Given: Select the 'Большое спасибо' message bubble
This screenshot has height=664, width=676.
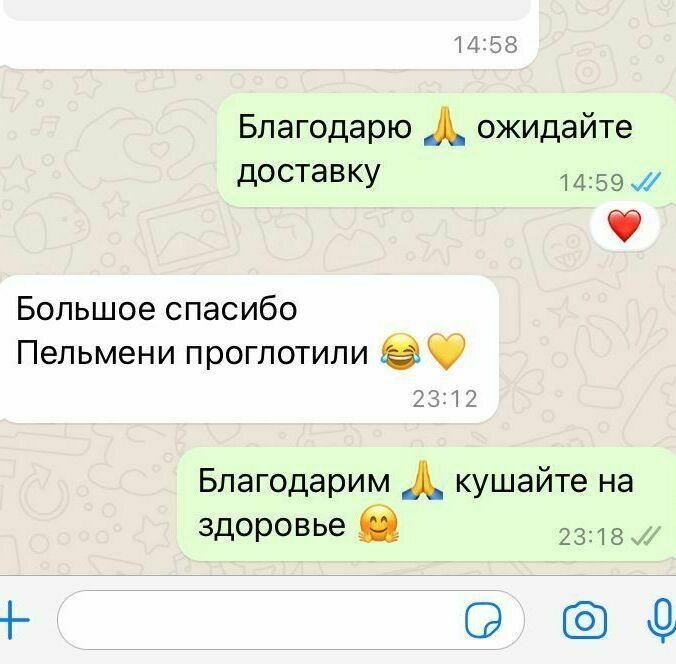Looking at the screenshot, I should (x=248, y=349).
